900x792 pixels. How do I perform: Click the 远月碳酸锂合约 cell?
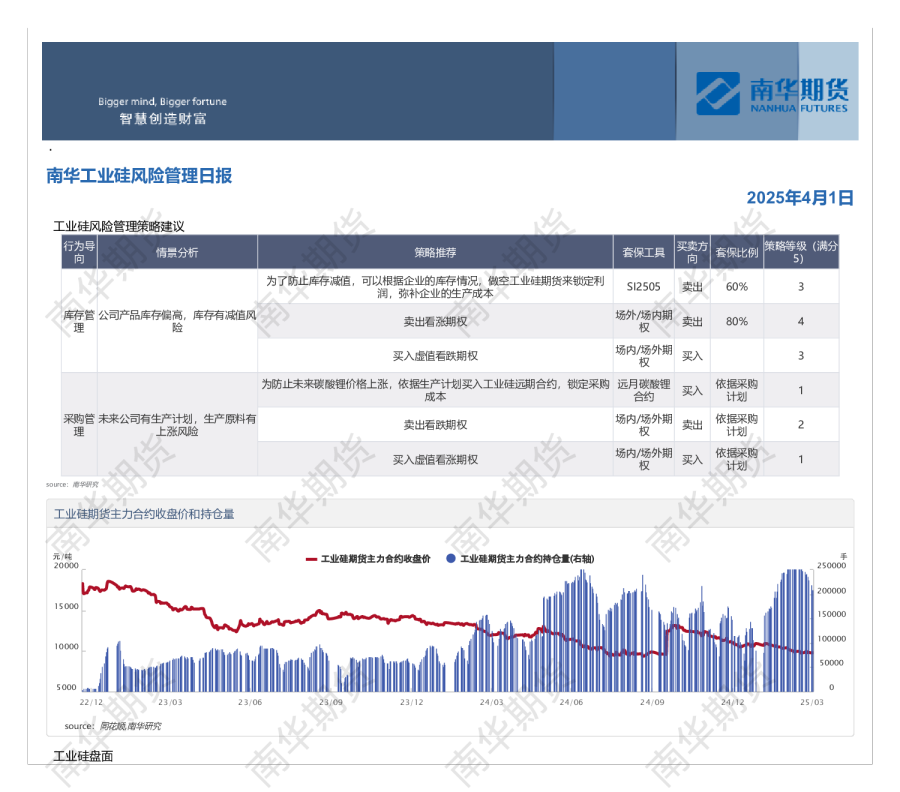pyautogui.click(x=643, y=390)
